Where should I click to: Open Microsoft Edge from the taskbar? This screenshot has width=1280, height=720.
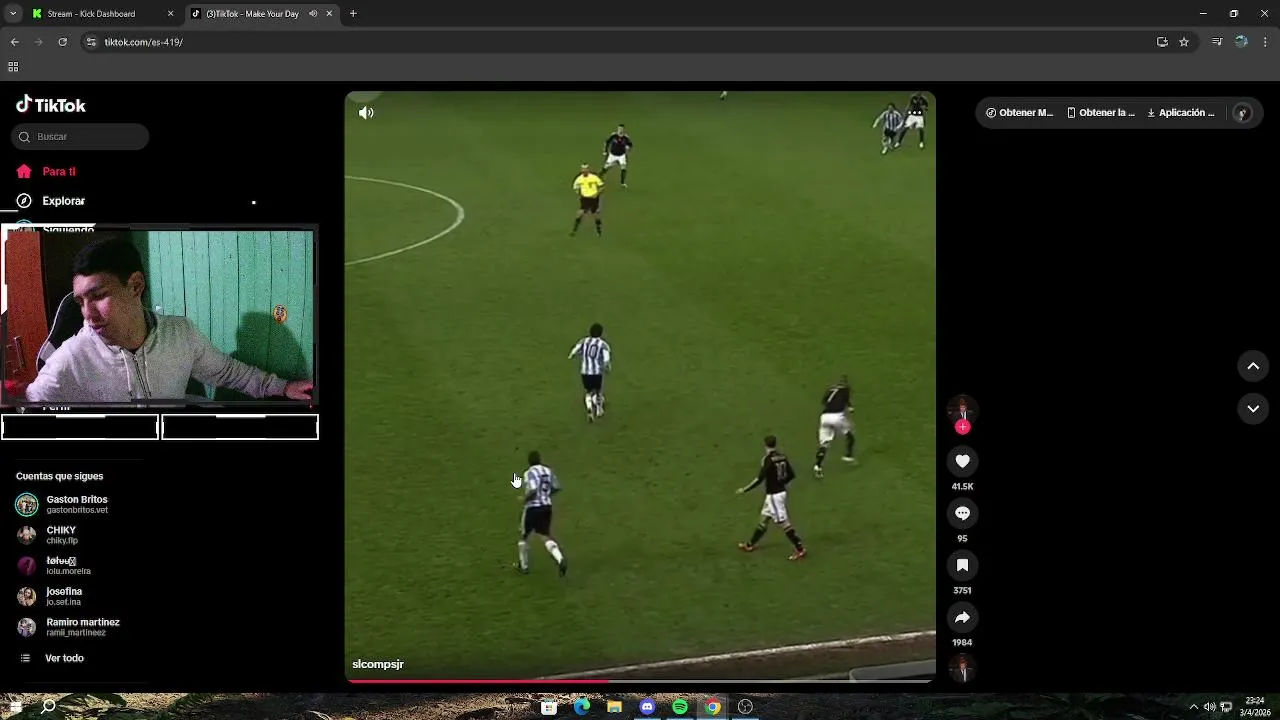coord(582,707)
